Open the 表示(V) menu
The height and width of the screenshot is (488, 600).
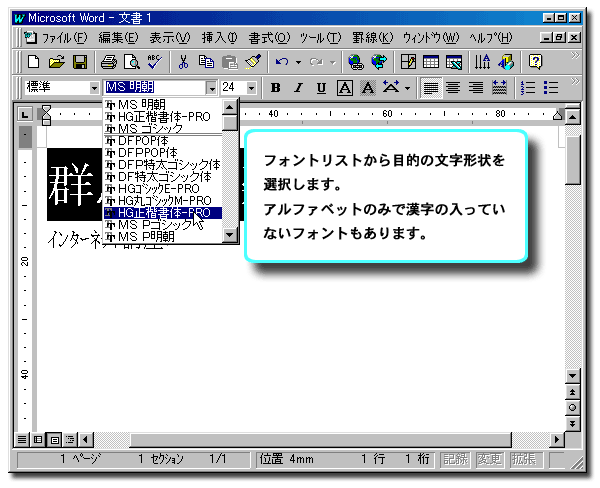pyautogui.click(x=170, y=38)
